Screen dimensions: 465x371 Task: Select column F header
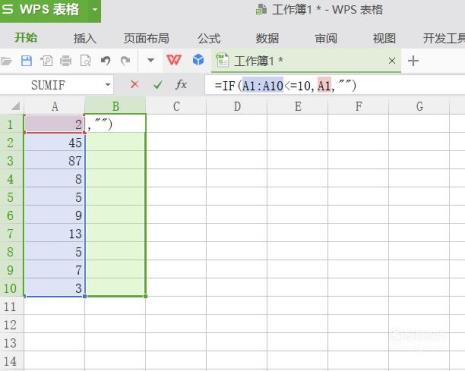coord(358,106)
